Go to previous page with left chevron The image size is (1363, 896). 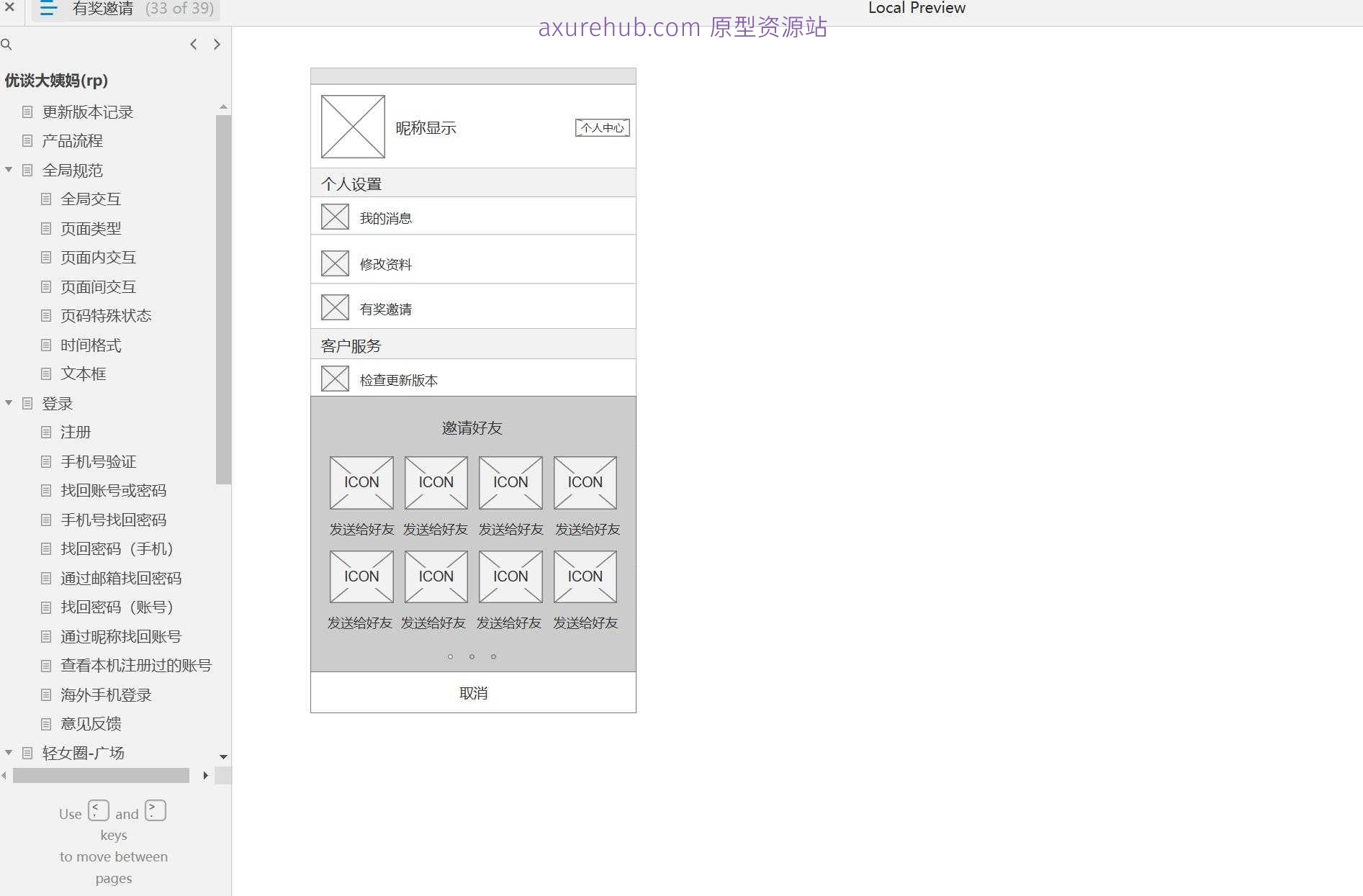[x=193, y=45]
